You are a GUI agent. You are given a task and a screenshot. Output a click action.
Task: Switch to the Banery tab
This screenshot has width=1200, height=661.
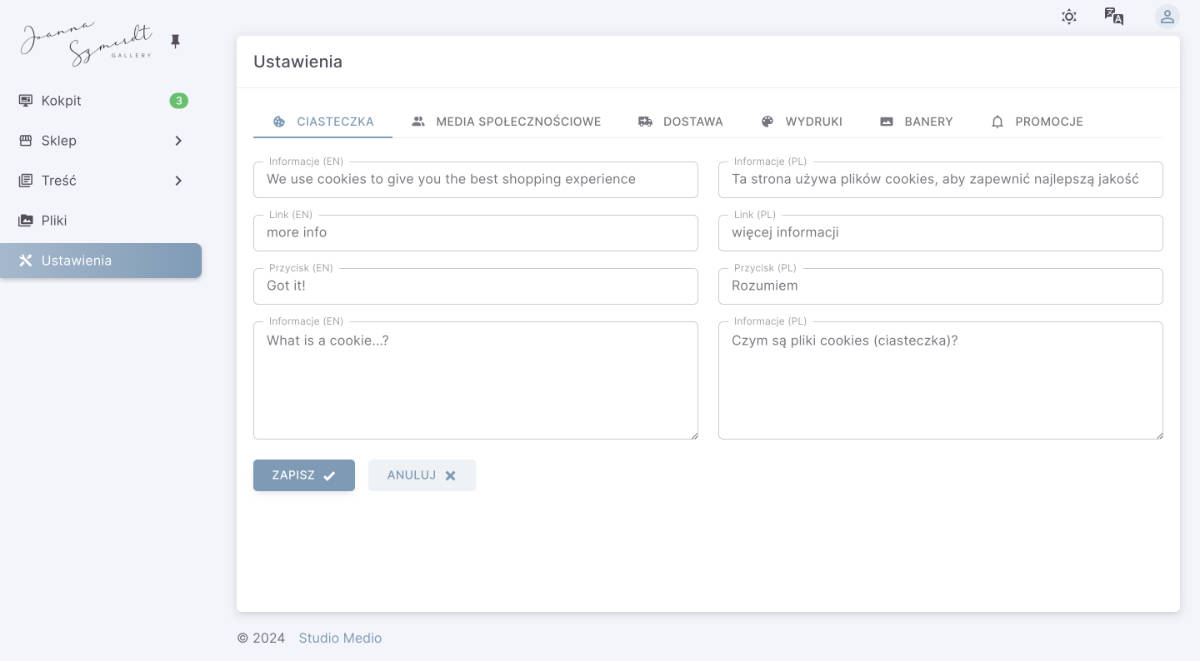916,122
